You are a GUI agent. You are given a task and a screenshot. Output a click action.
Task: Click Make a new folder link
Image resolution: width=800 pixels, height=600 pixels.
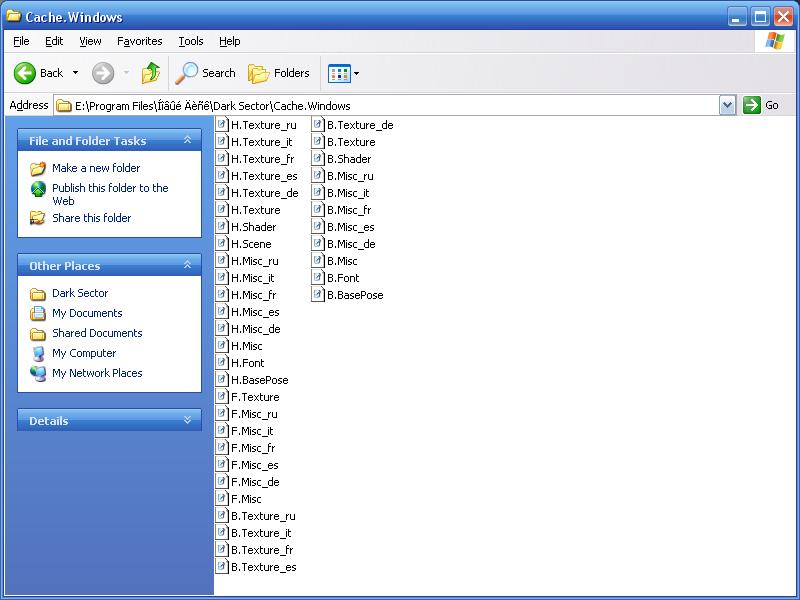[x=96, y=168]
